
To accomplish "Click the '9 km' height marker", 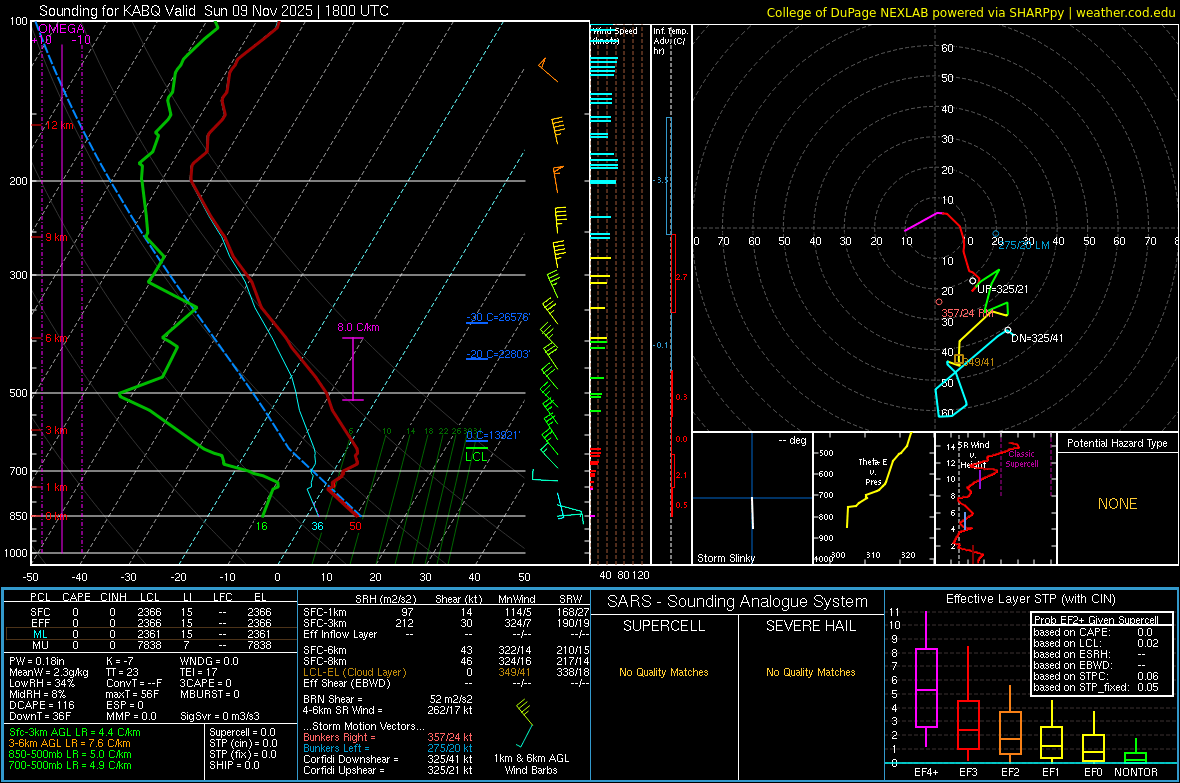I will coord(56,237).
